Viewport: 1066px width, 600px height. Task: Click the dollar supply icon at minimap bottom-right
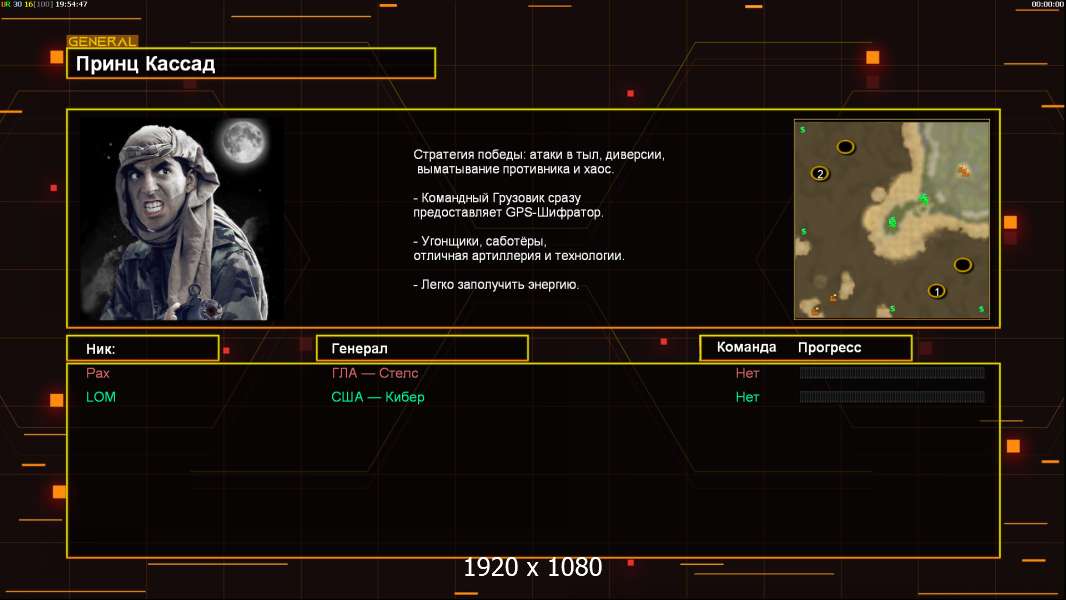(x=981, y=309)
